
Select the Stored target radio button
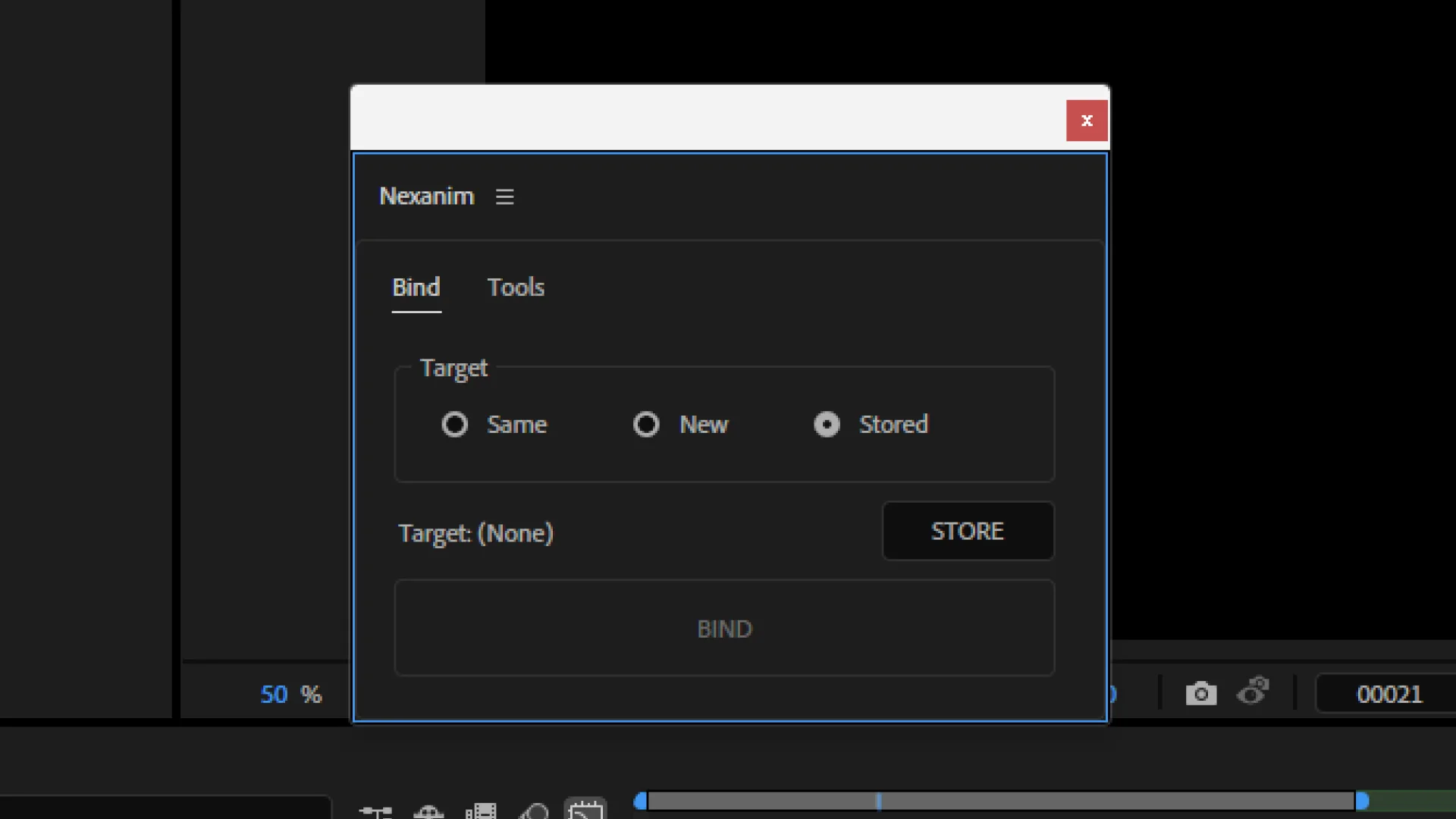[x=827, y=425]
